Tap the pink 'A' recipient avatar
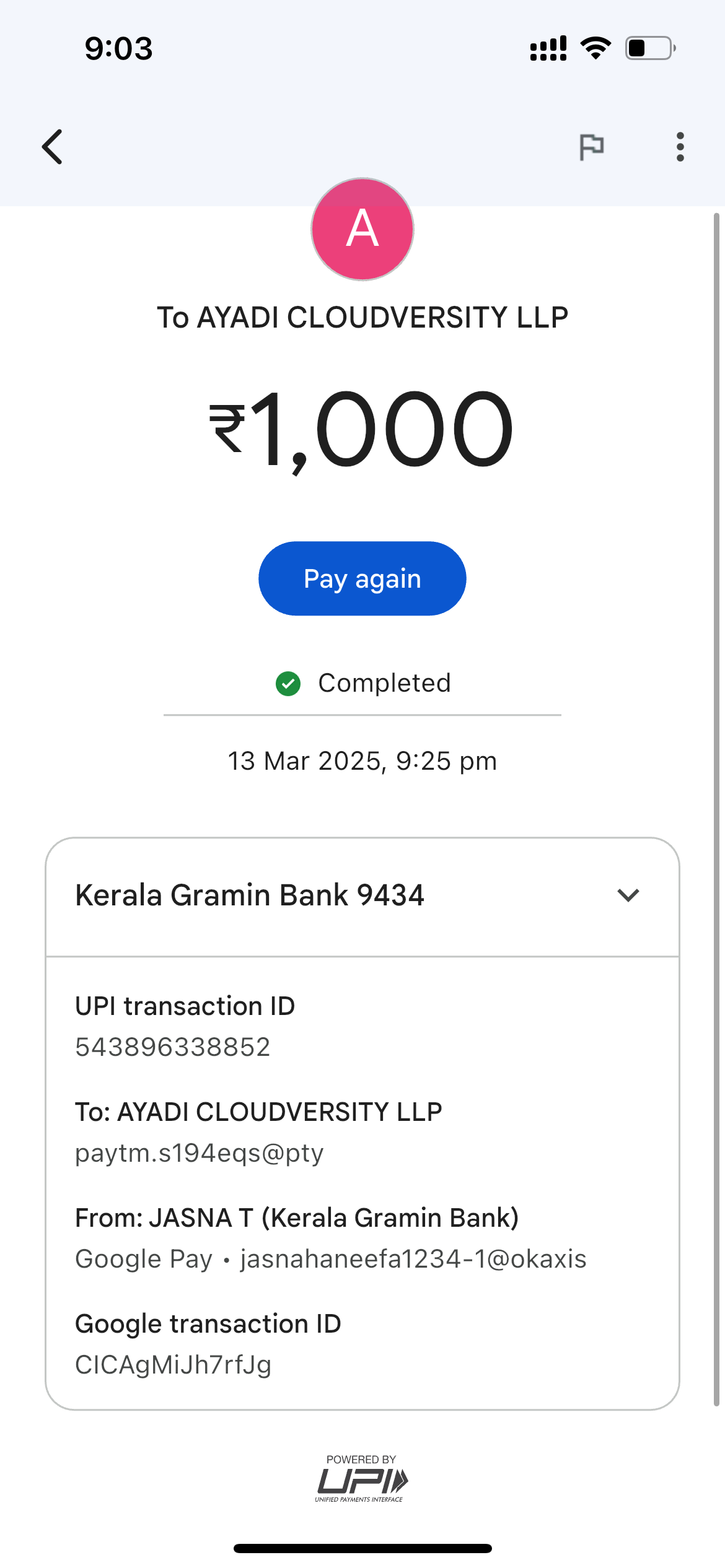 [362, 229]
